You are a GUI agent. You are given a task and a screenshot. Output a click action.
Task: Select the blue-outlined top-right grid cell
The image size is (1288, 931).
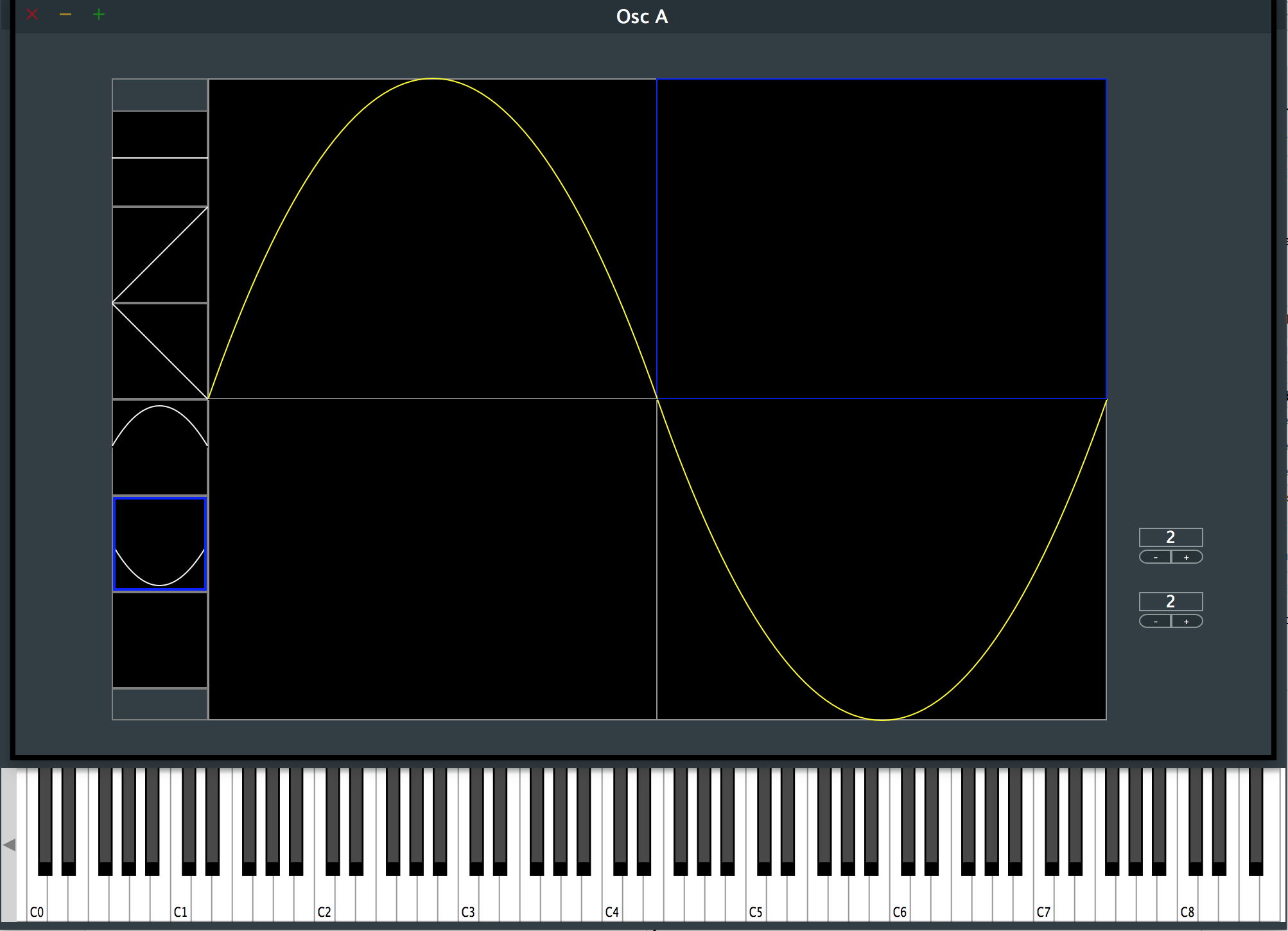point(881,239)
